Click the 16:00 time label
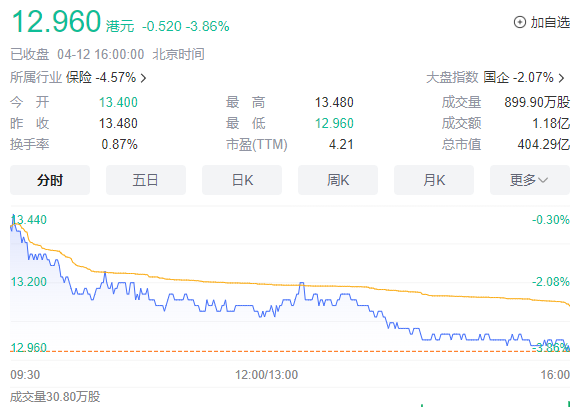This screenshot has width=582, height=407. coord(555,375)
